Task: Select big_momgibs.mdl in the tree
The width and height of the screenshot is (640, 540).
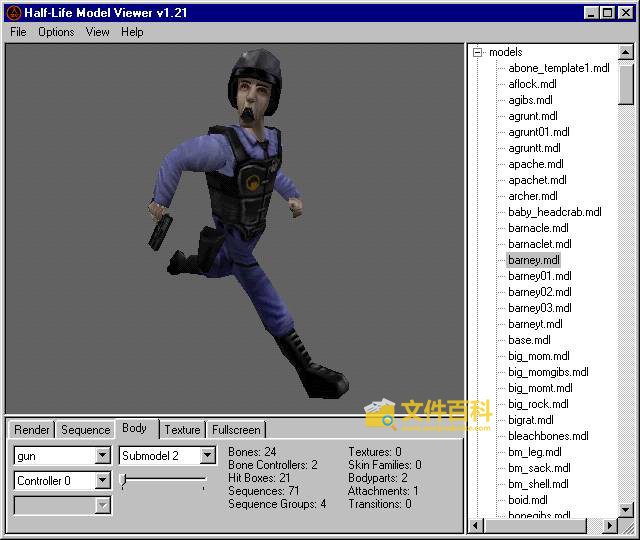Action: (548, 372)
